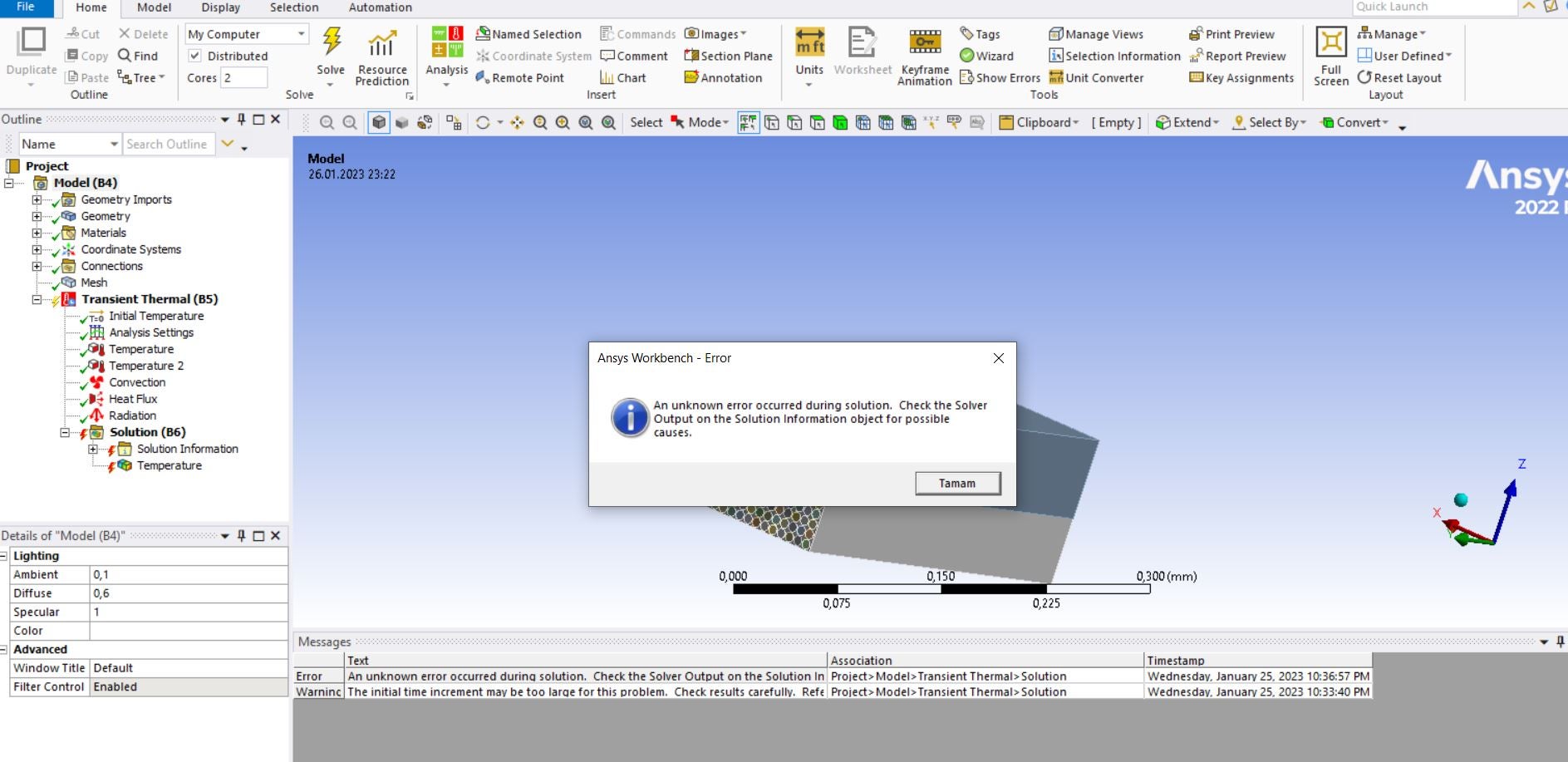The image size is (1568, 762).
Task: Open the File menu
Action: (x=26, y=7)
